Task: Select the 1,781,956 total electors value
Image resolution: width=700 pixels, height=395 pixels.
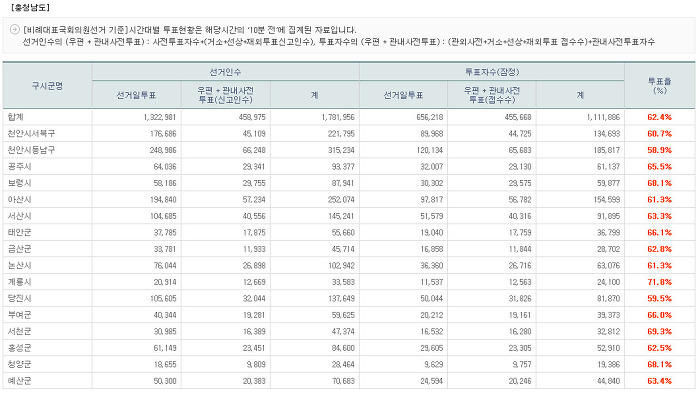Action: [338, 117]
